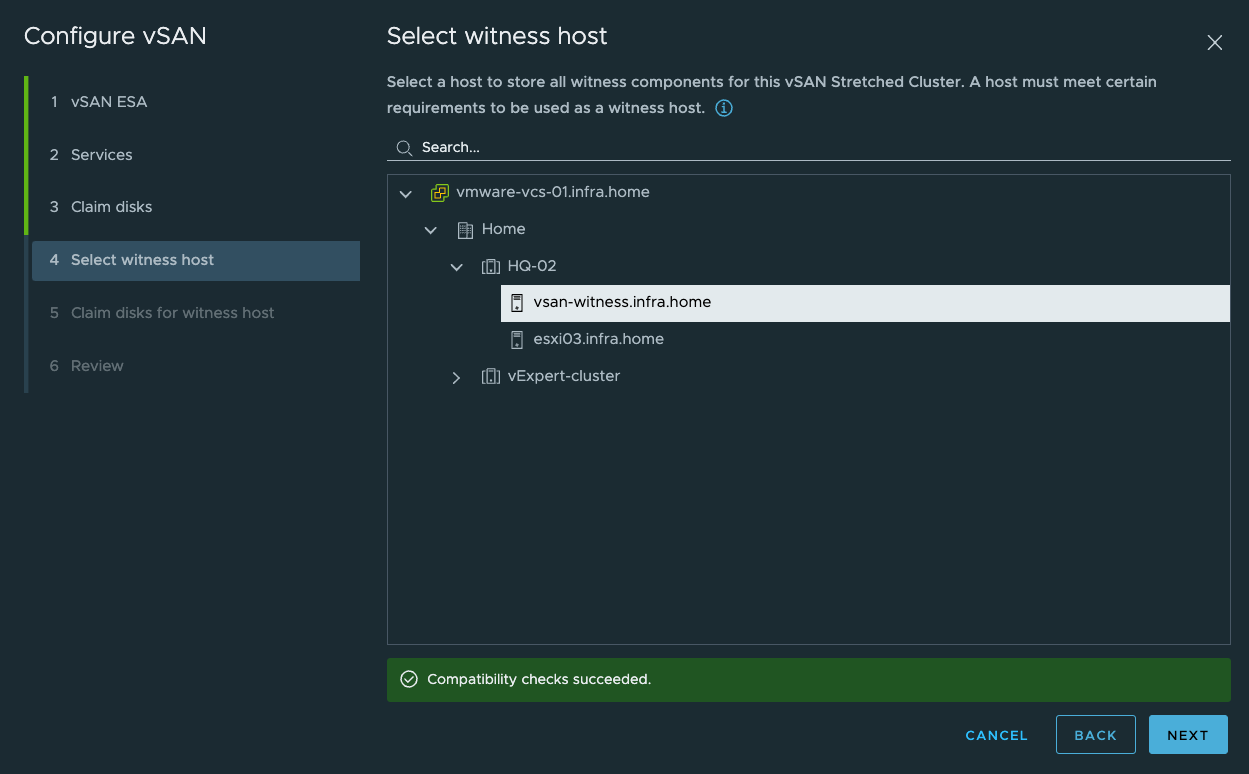Open the witness host requirements info icon
This screenshot has width=1249, height=774.
pos(723,107)
